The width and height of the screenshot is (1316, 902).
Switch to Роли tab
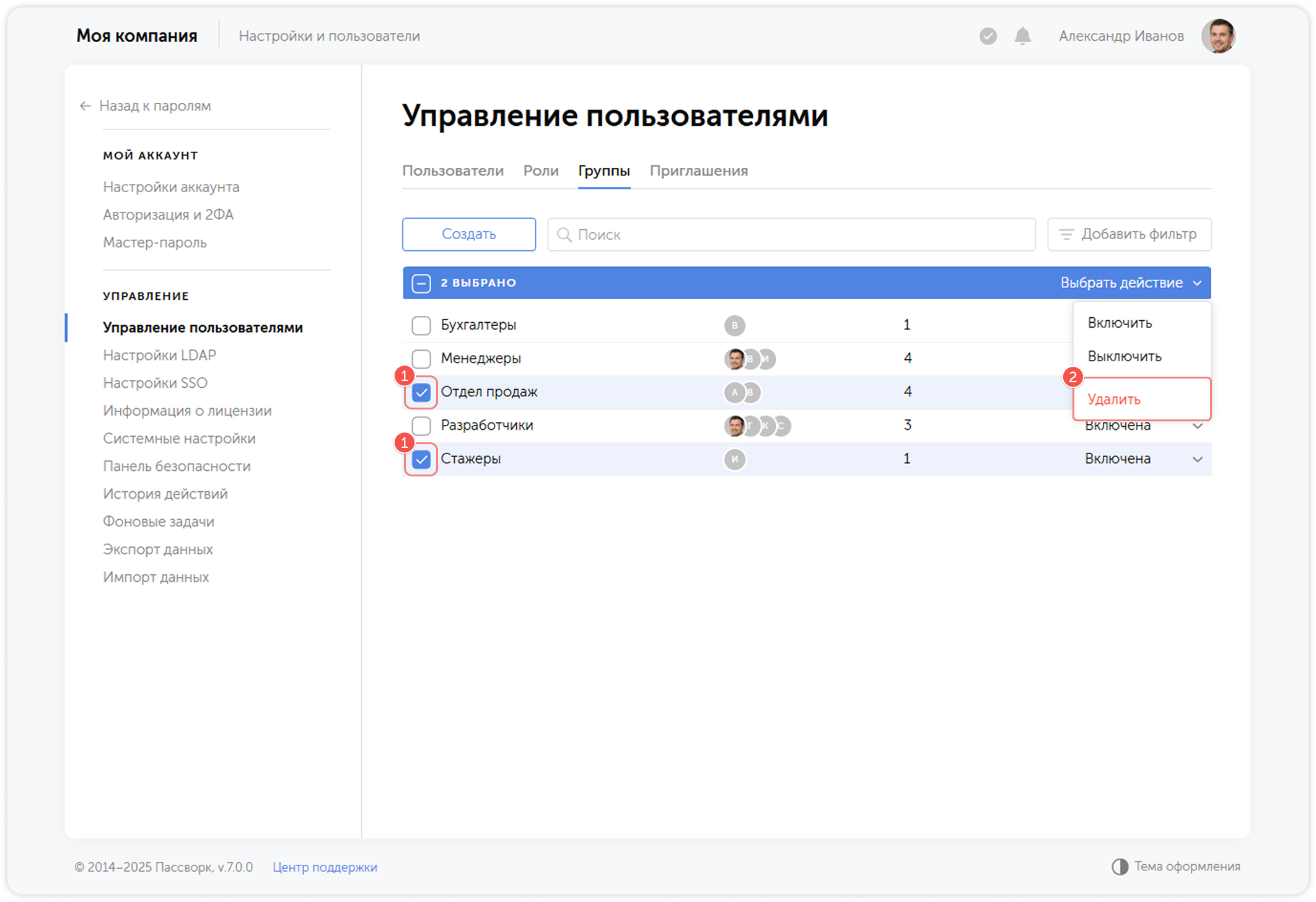coord(541,171)
